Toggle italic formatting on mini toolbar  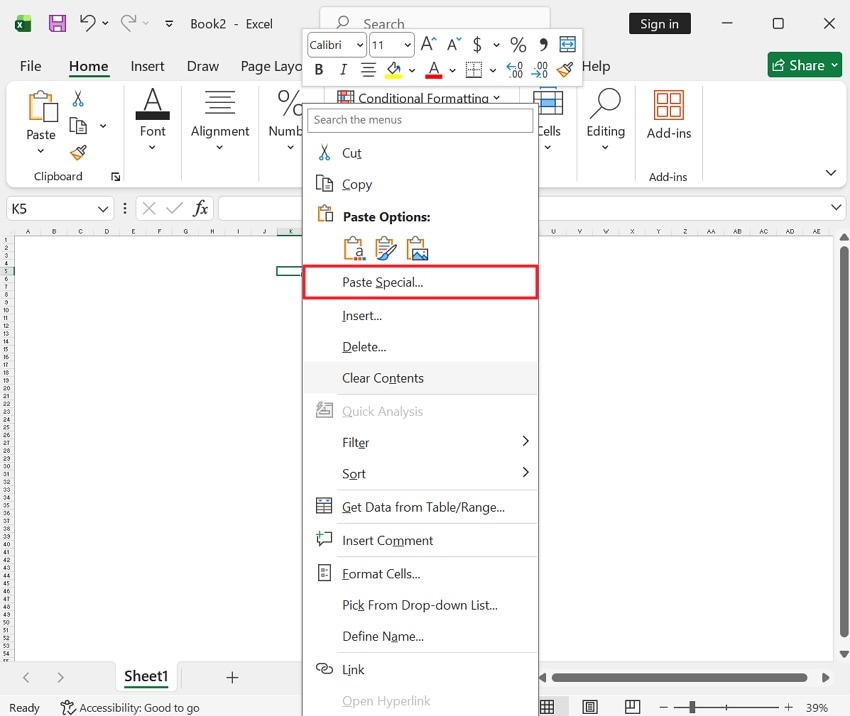(x=343, y=69)
